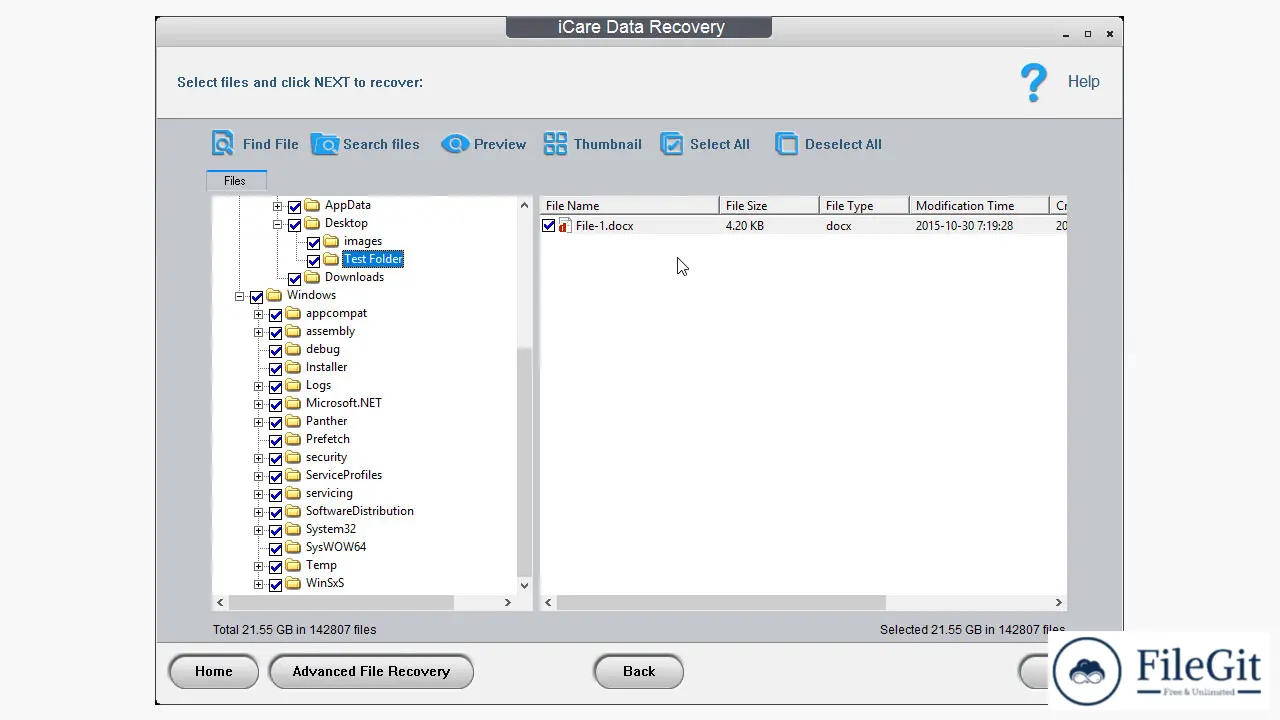Click the folder tree vertical scrollbar thumb
The width and height of the screenshot is (1280, 720).
point(524,460)
